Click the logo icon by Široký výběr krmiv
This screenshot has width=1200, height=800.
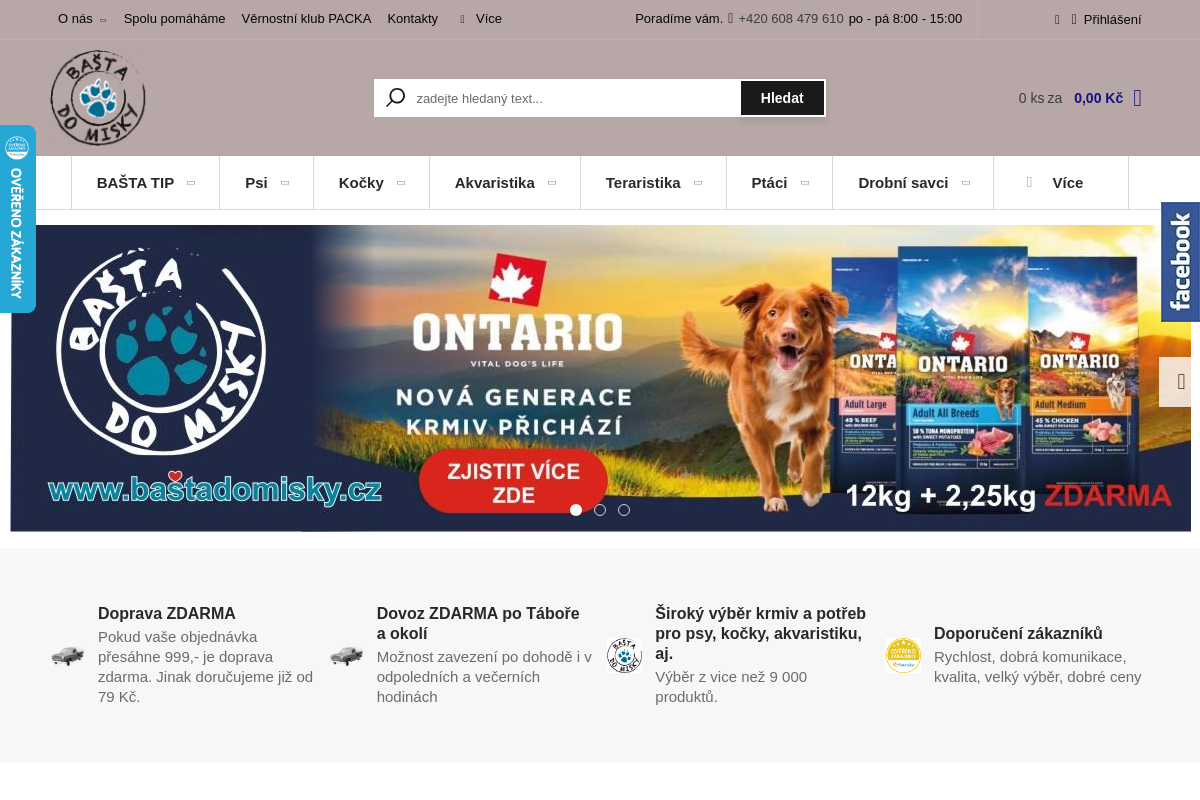[625, 655]
